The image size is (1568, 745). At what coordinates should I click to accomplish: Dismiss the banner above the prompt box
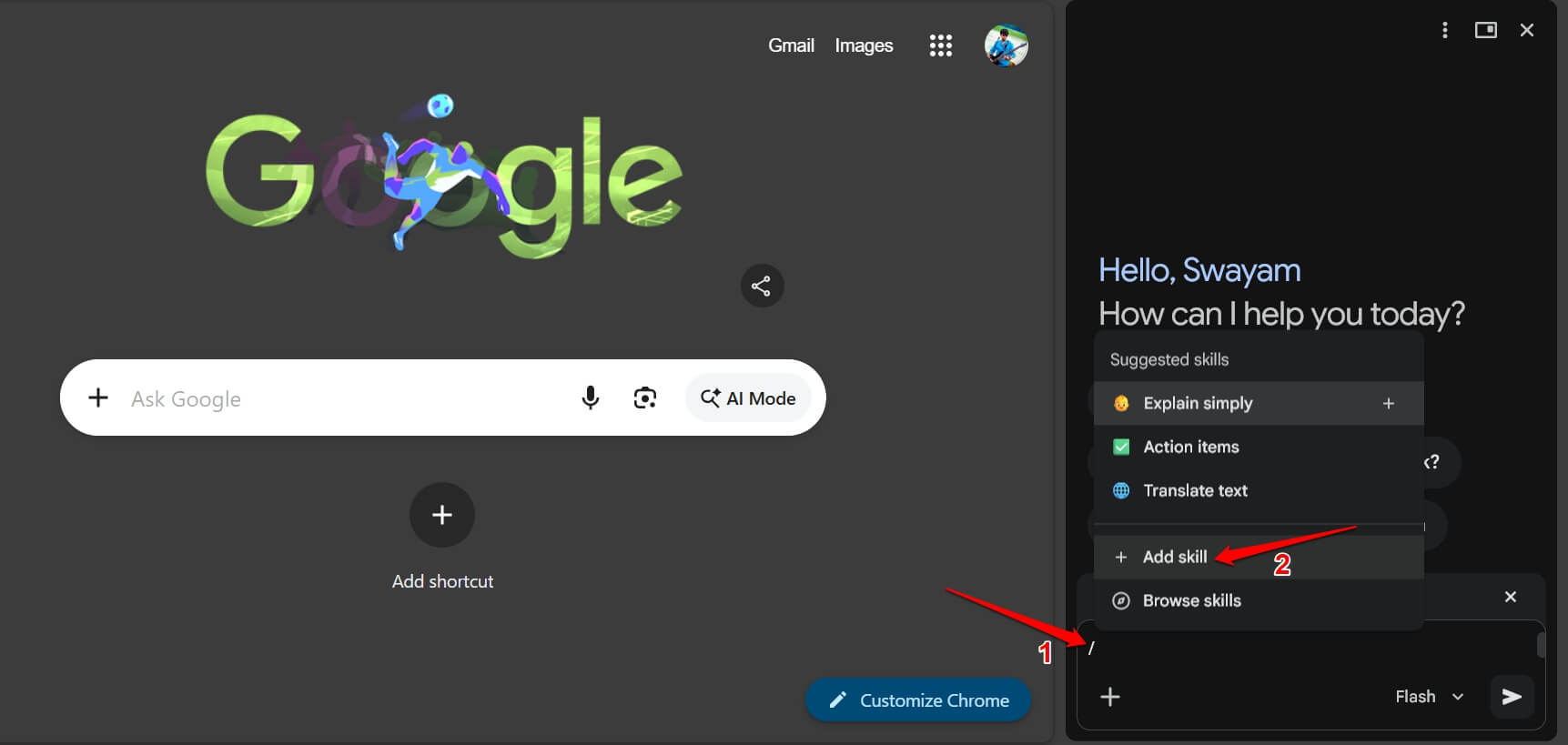point(1511,597)
